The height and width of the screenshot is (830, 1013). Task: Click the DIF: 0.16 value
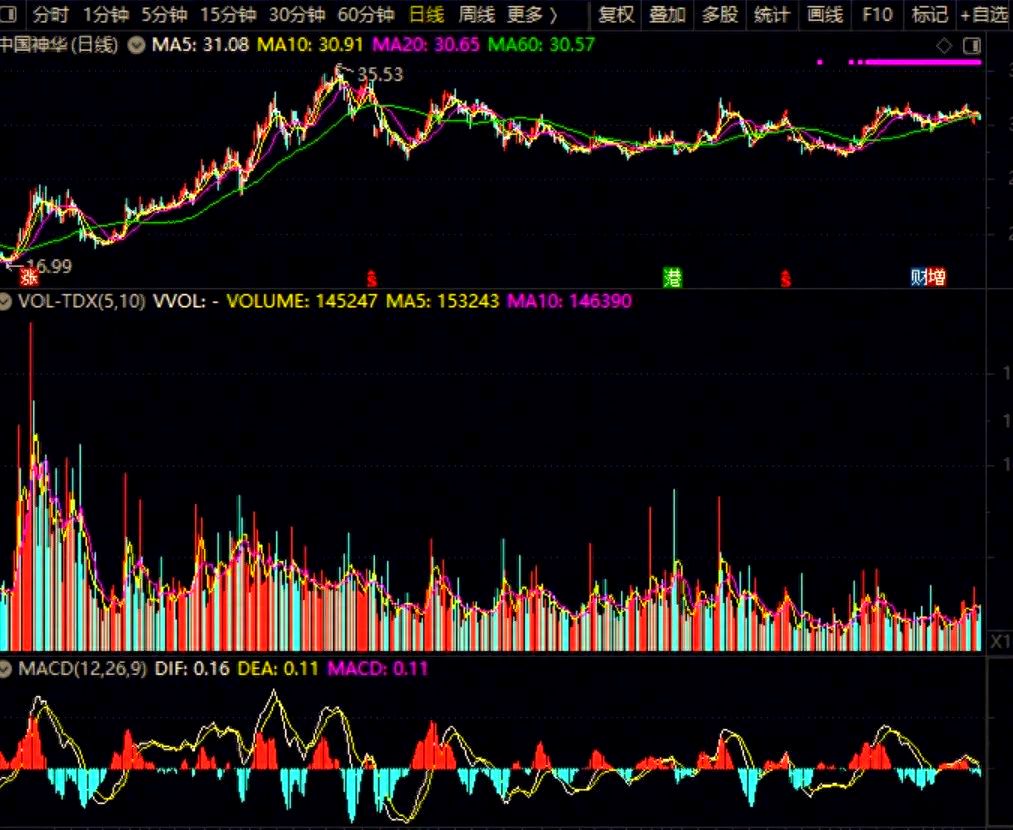(192, 669)
